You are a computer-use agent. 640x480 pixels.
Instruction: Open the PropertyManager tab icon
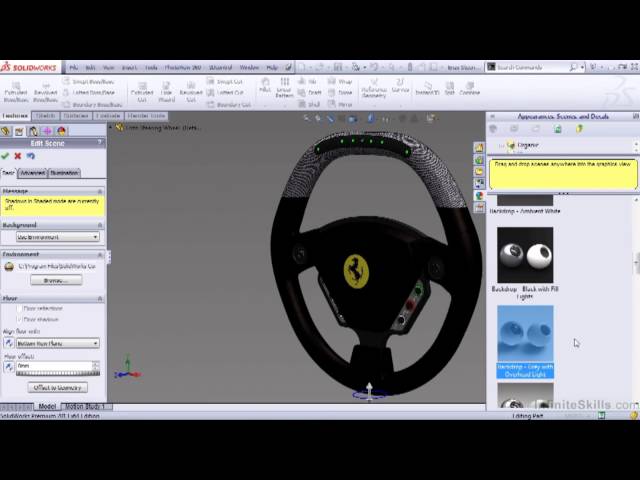[19, 131]
